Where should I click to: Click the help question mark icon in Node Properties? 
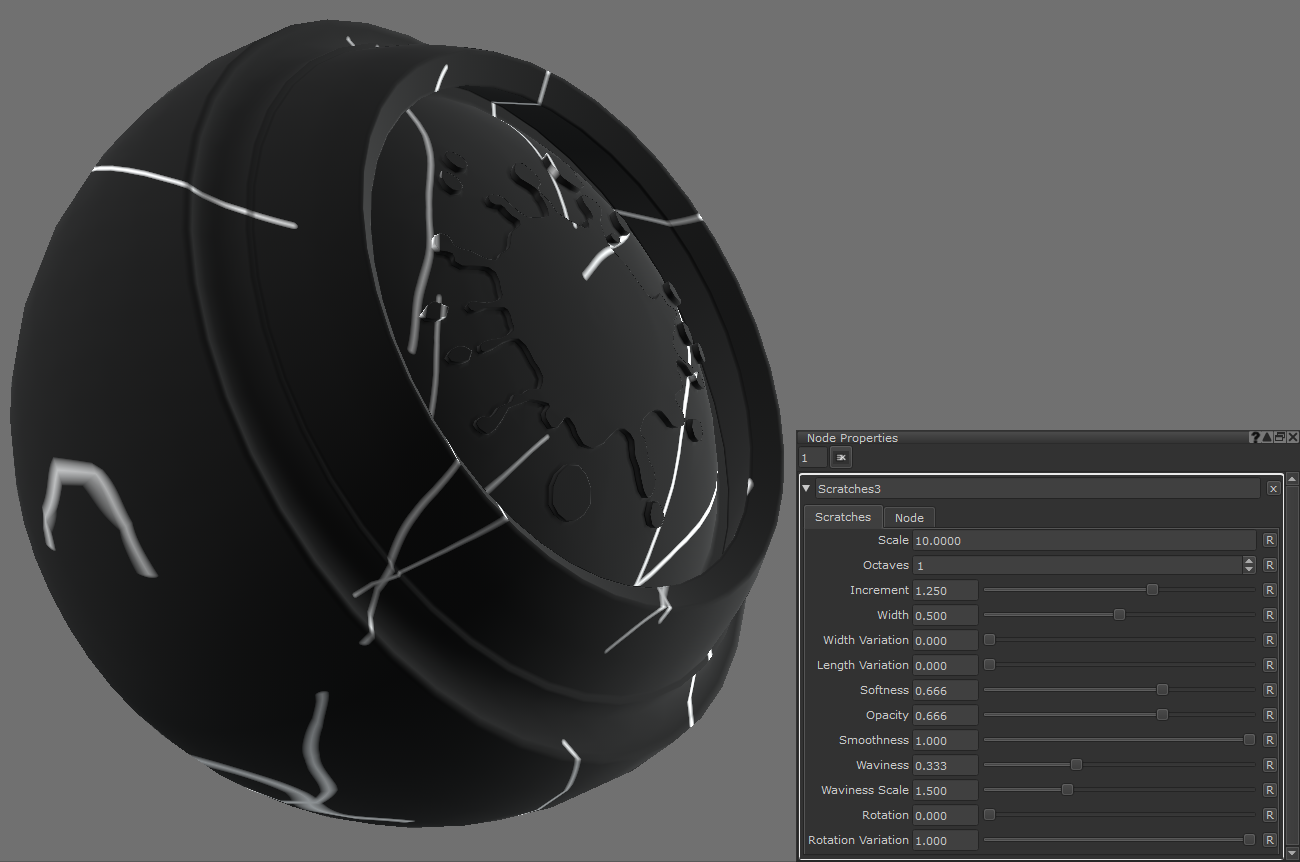coord(1255,438)
